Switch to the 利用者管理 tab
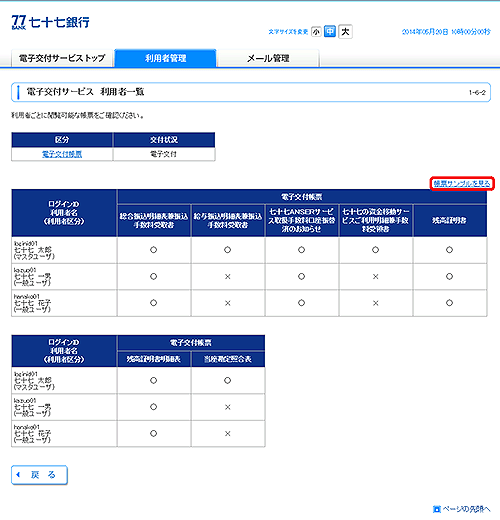 tap(165, 58)
